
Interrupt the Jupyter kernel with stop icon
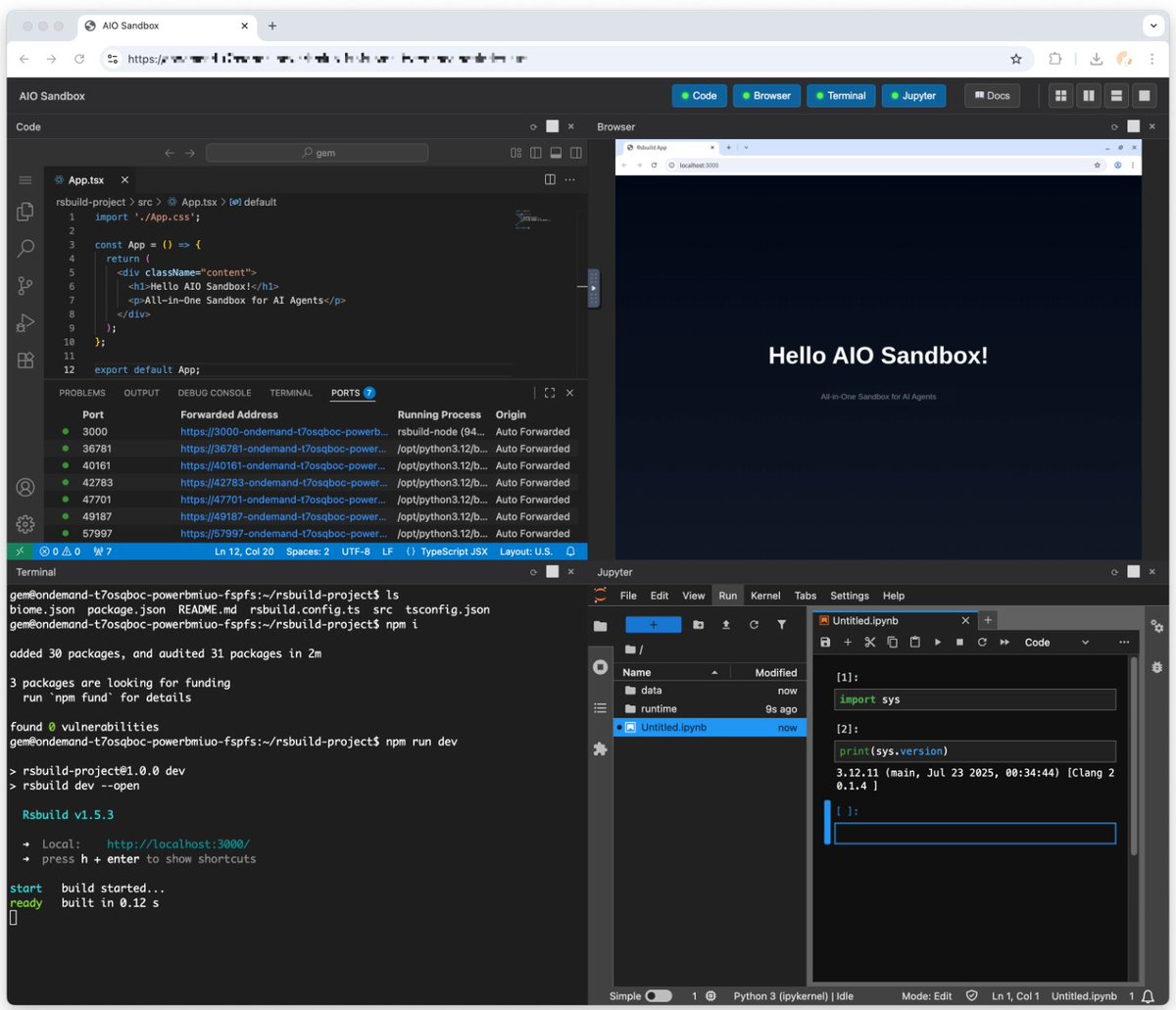click(x=959, y=643)
